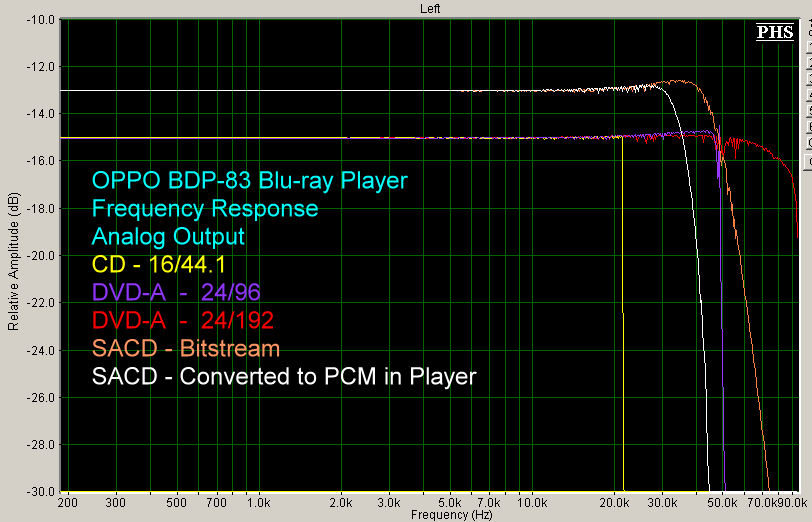
Task: Click the -22.0 amplitude axis label
Action: (40, 303)
